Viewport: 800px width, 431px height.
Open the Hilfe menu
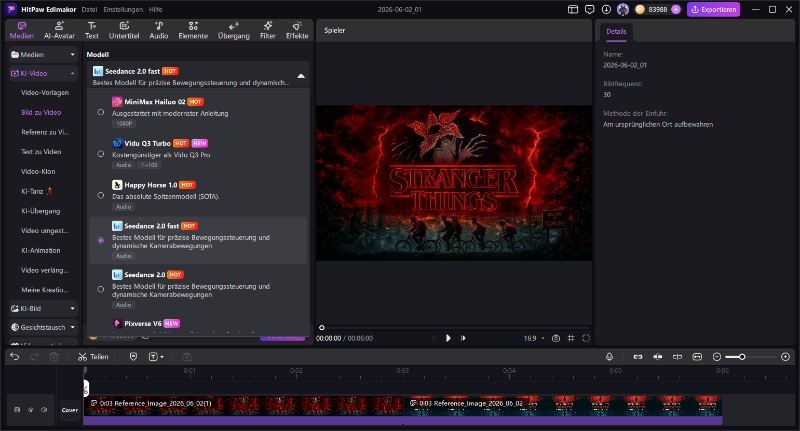click(156, 9)
